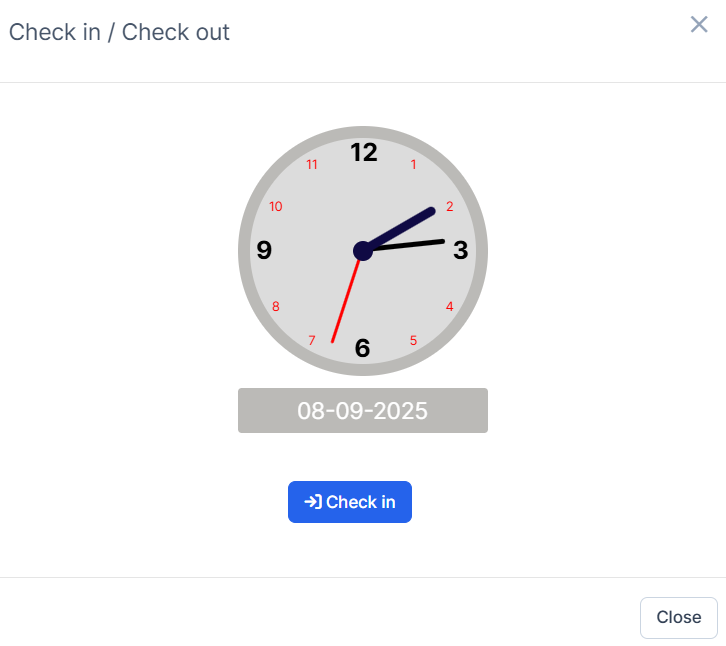Click the number 12 on the clock
The height and width of the screenshot is (646, 726).
(x=364, y=153)
